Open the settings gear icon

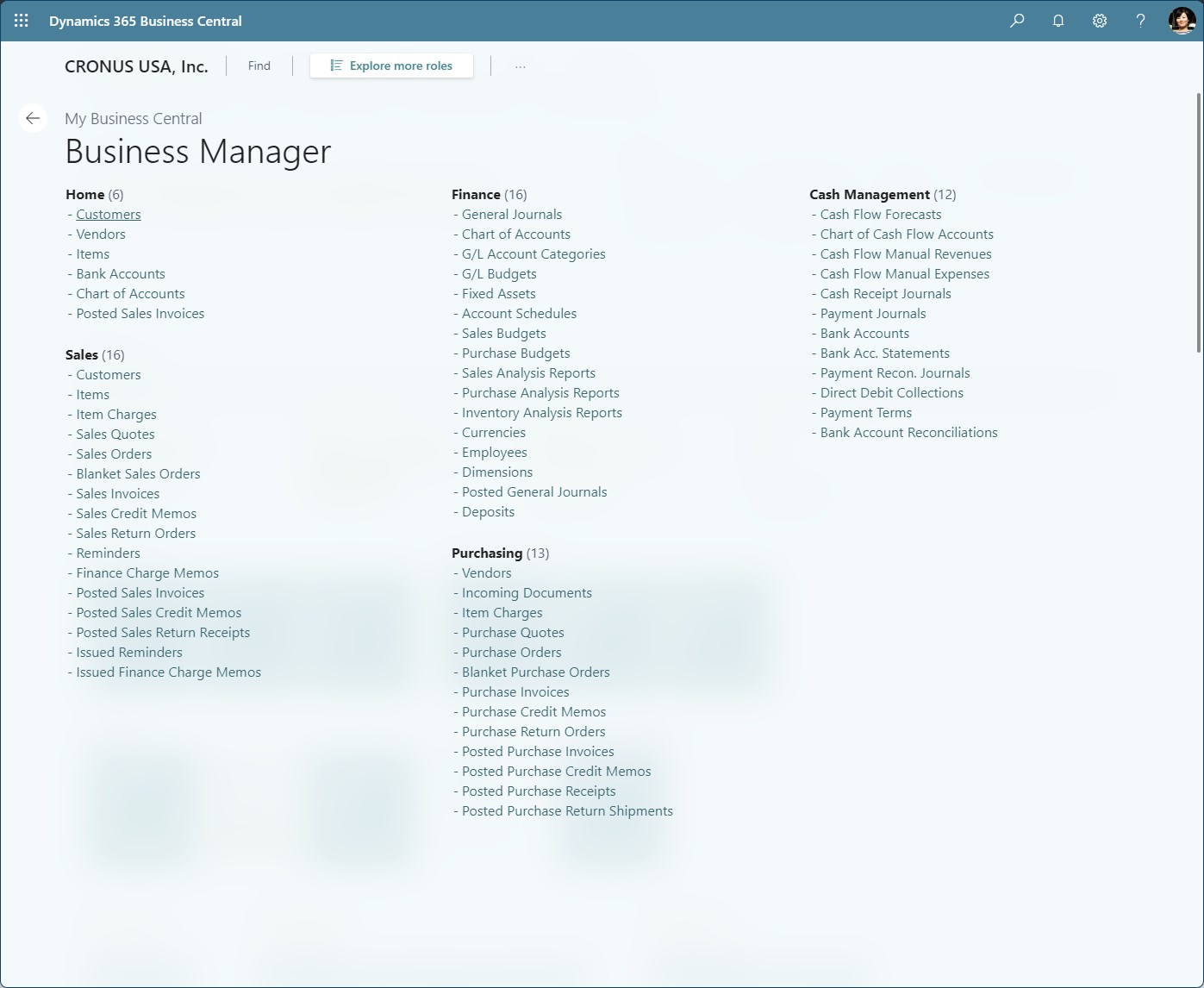point(1100,21)
